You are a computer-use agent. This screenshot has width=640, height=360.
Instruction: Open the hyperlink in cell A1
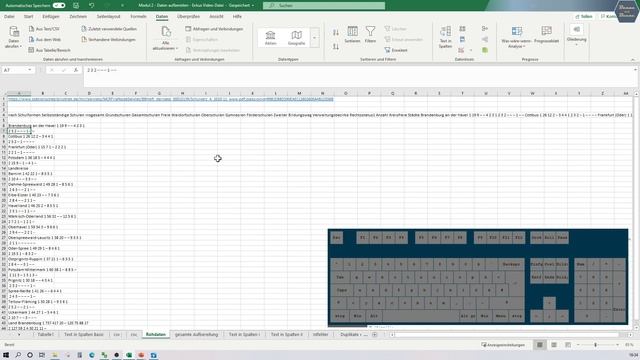click(171, 99)
